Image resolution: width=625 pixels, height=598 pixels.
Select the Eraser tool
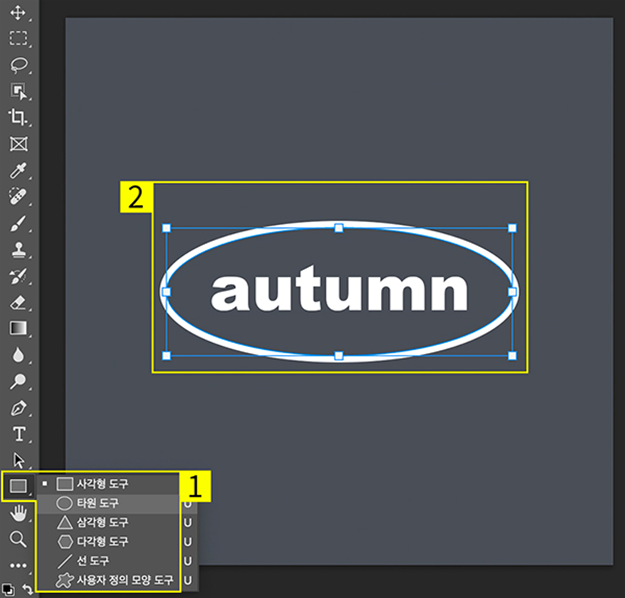coord(18,303)
